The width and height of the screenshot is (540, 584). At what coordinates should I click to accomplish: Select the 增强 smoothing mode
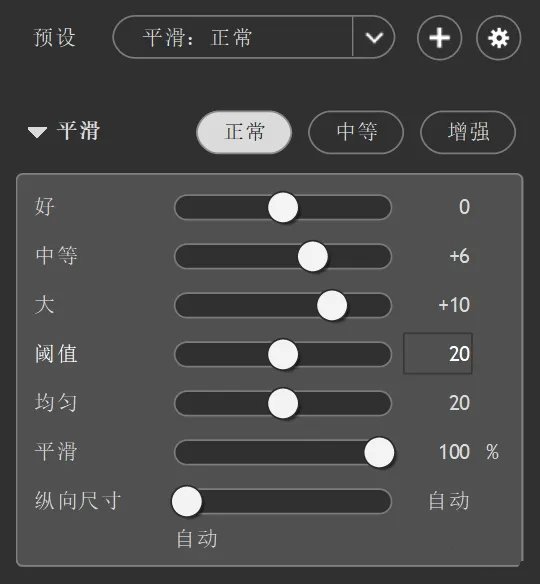(x=468, y=132)
